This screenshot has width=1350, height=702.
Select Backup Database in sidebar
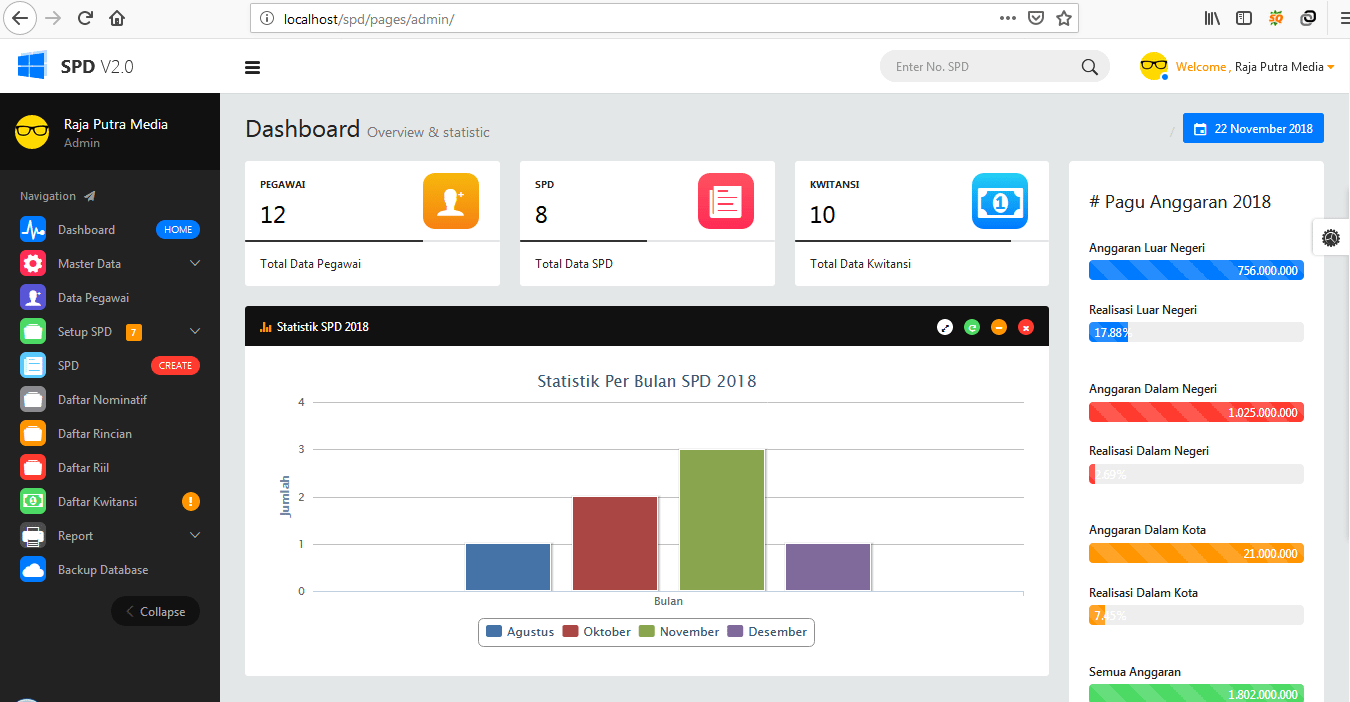tap(102, 570)
